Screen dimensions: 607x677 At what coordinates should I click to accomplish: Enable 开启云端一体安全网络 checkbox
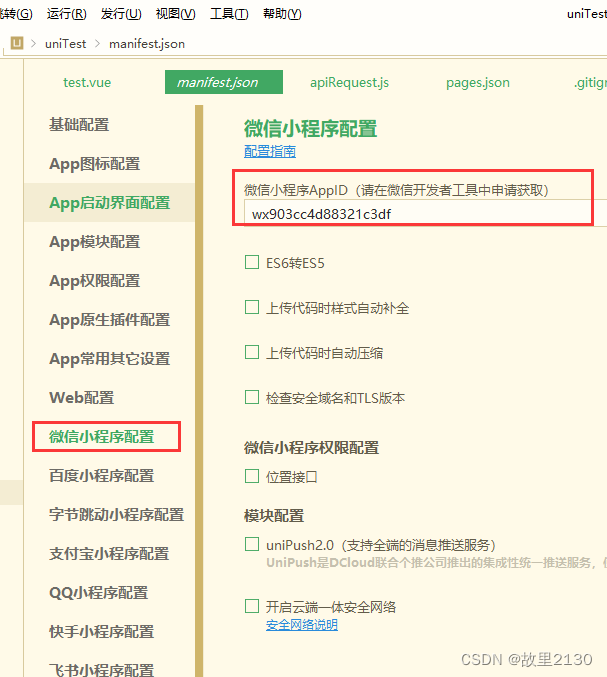coord(252,606)
